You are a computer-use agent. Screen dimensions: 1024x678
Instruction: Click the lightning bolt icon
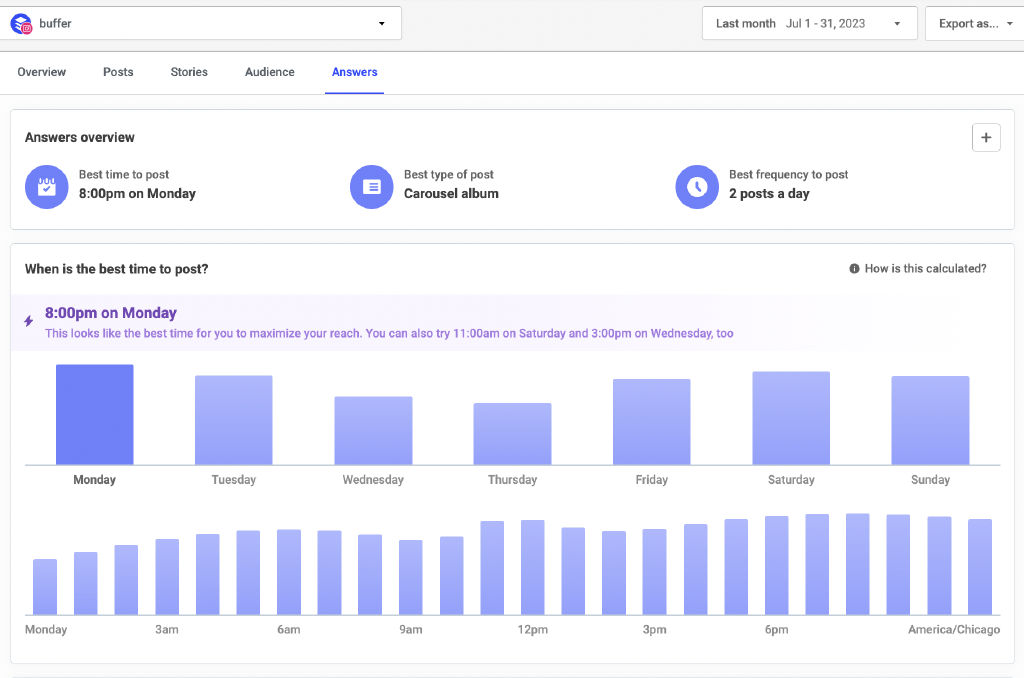click(28, 321)
